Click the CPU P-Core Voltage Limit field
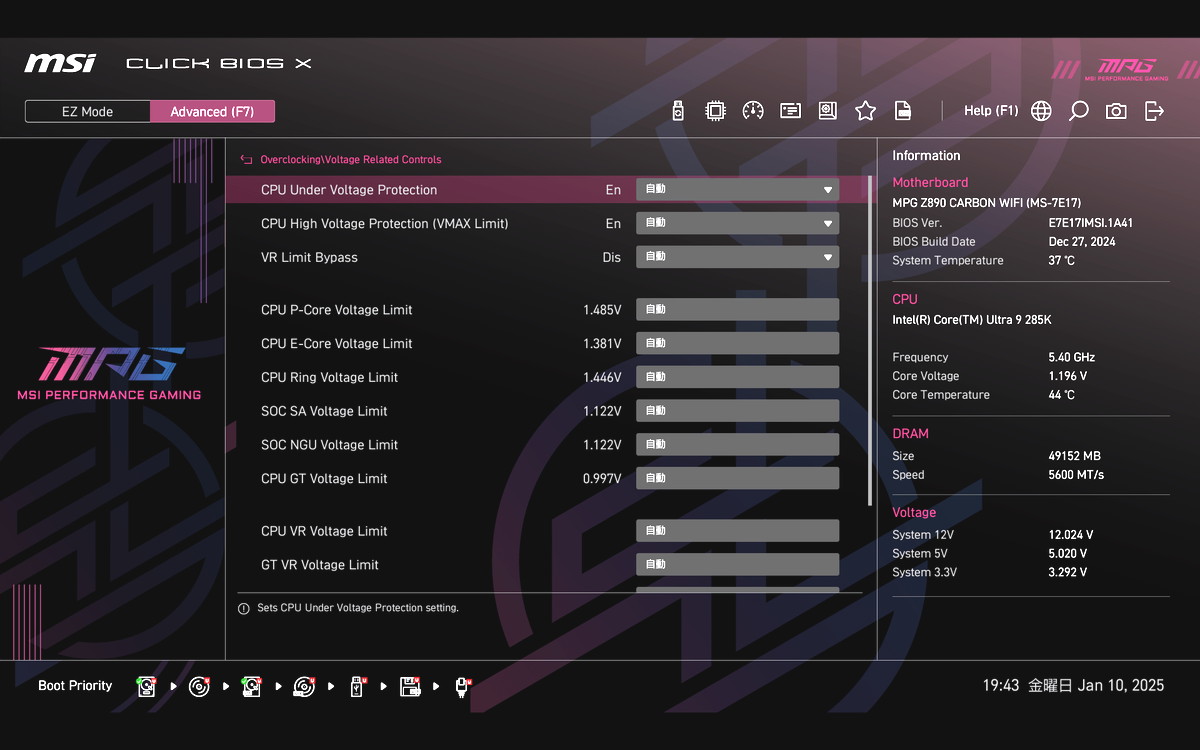Image resolution: width=1200 pixels, height=750 pixels. [737, 310]
